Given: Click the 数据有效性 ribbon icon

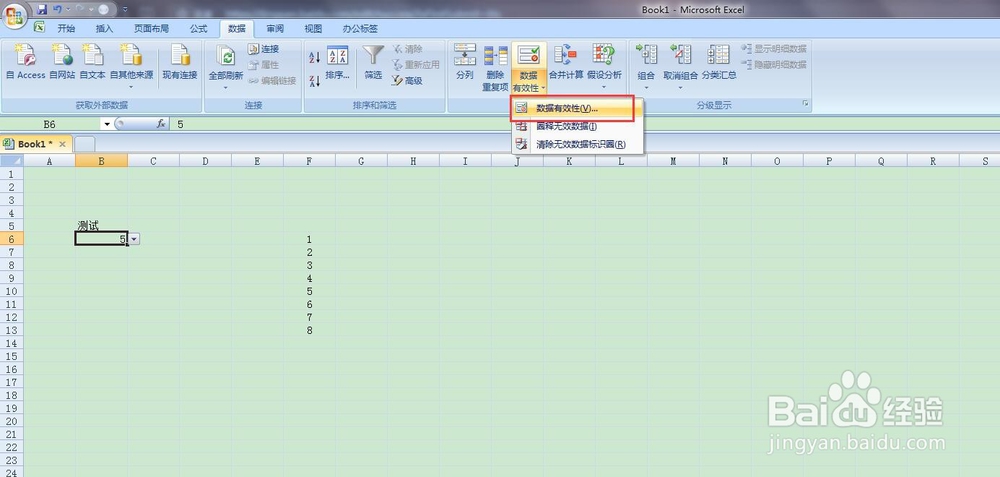Looking at the screenshot, I should (529, 55).
